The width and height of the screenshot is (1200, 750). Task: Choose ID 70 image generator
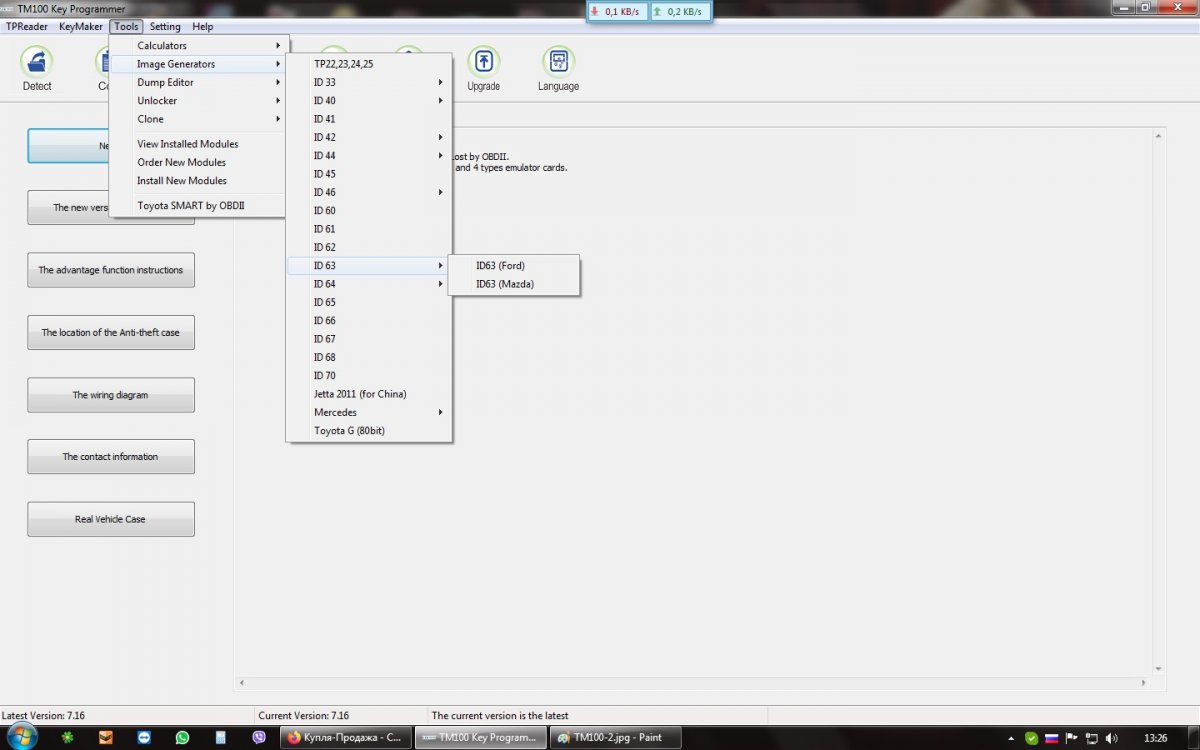pos(369,376)
